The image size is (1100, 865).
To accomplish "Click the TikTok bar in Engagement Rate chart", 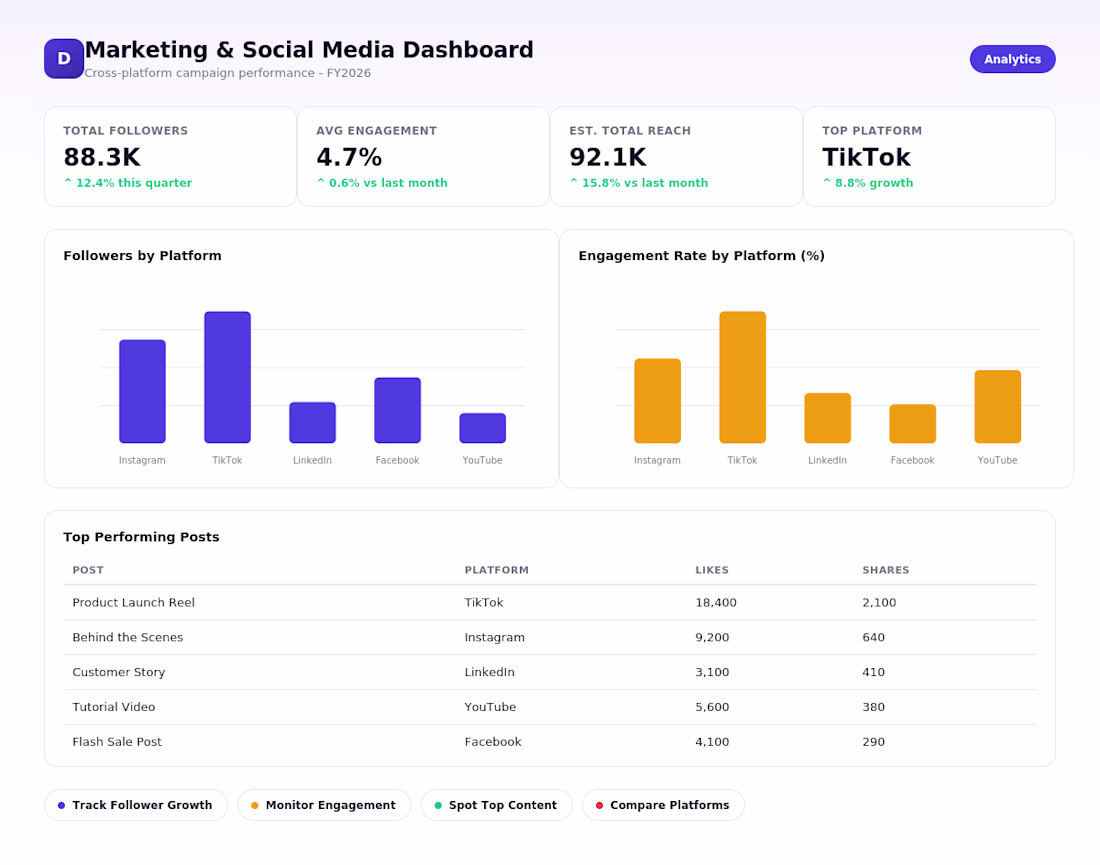I will pos(742,377).
